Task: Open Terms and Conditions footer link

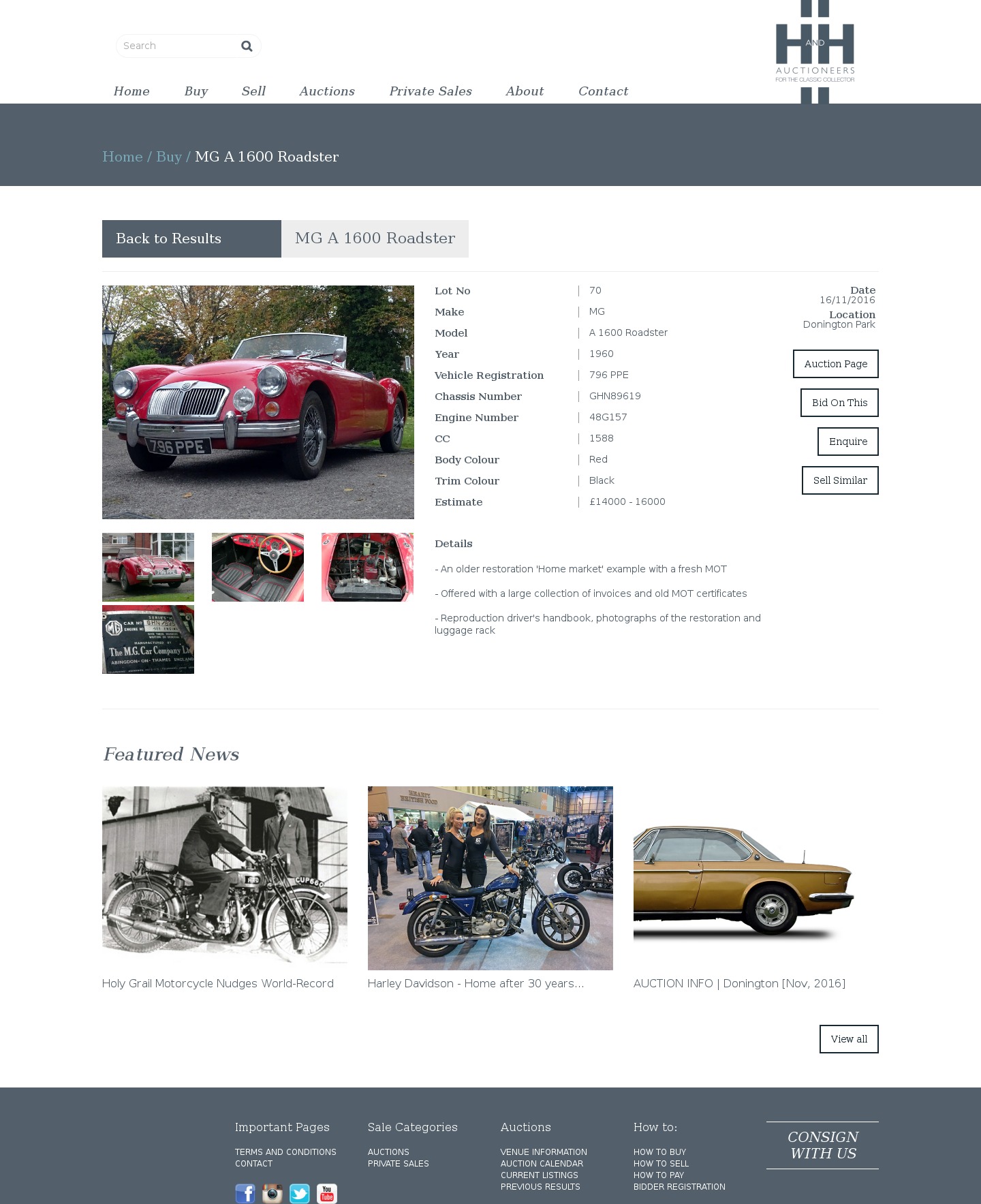Action: (285, 1152)
